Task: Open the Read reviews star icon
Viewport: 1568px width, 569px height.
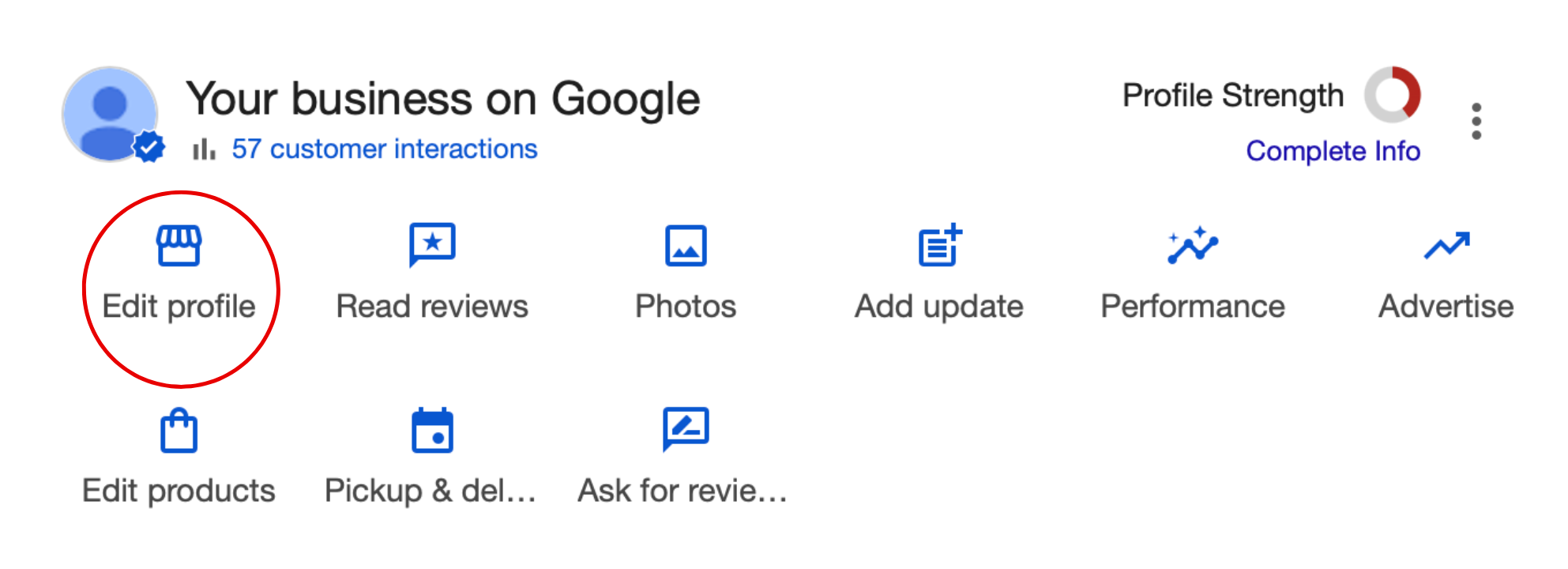Action: tap(432, 245)
